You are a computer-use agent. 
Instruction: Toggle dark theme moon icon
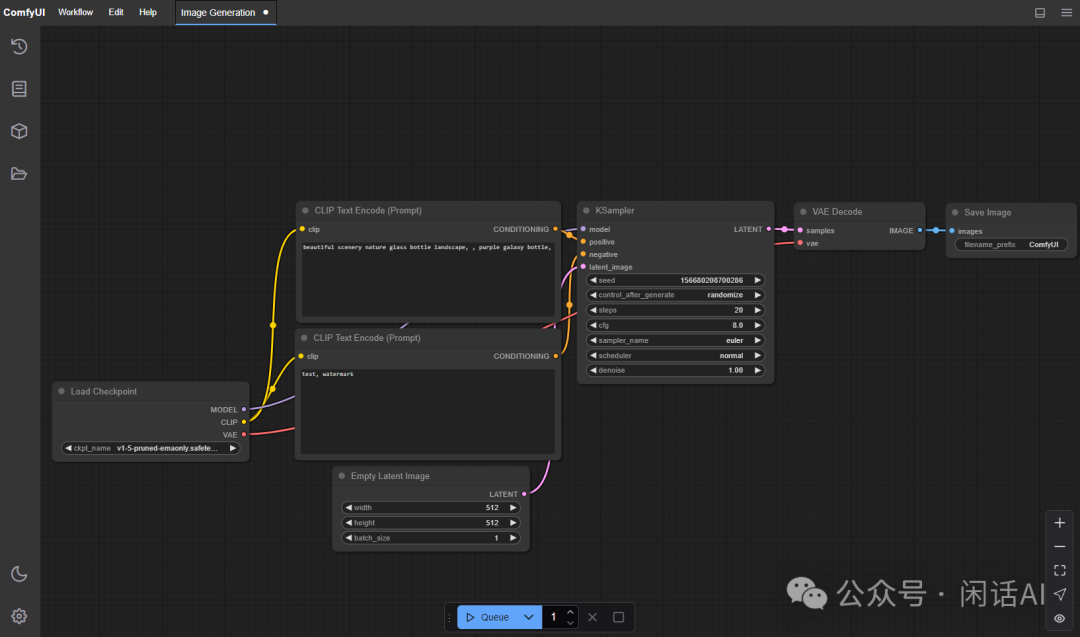(x=19, y=574)
